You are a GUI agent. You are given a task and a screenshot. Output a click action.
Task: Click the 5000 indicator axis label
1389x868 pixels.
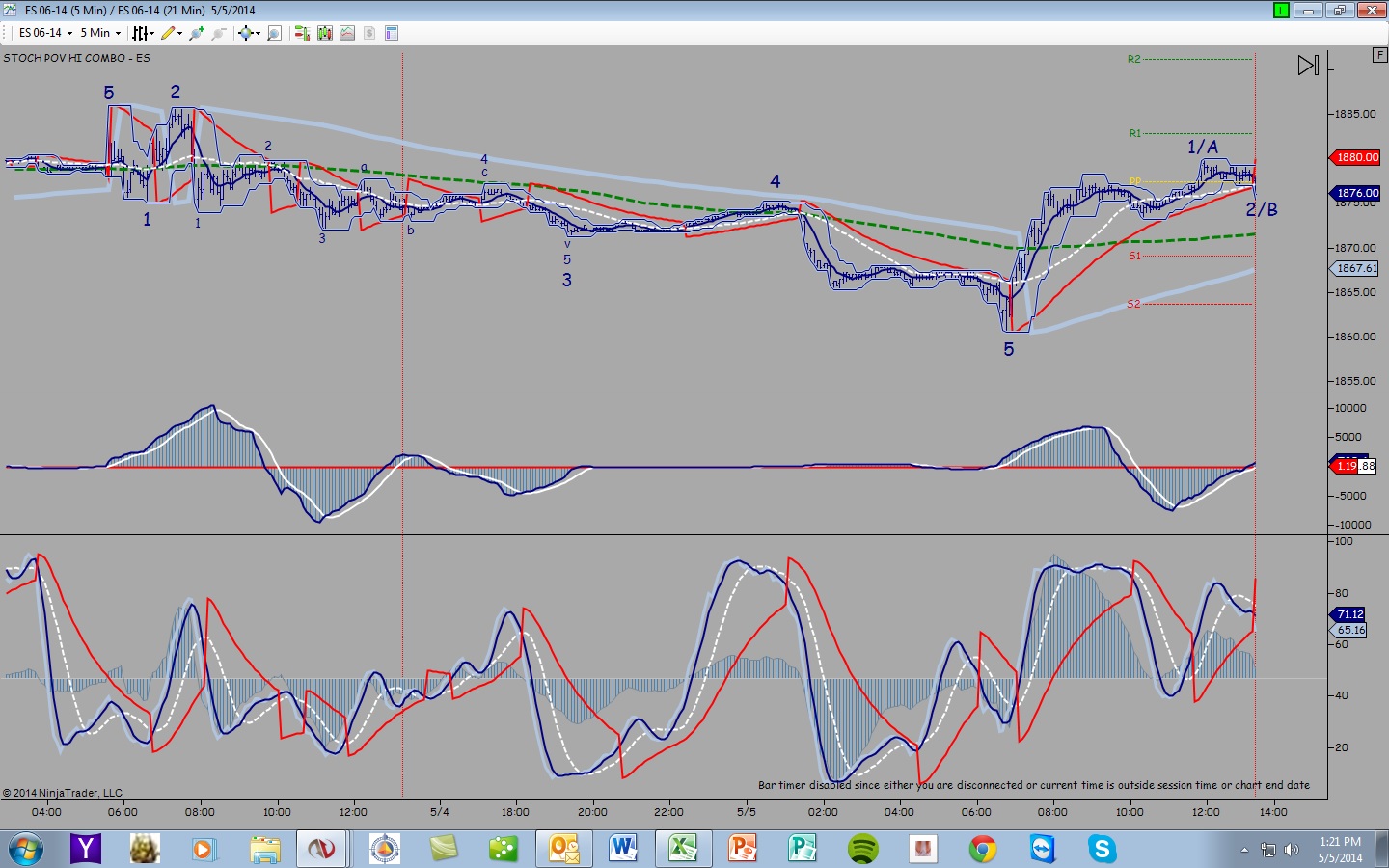[1348, 437]
